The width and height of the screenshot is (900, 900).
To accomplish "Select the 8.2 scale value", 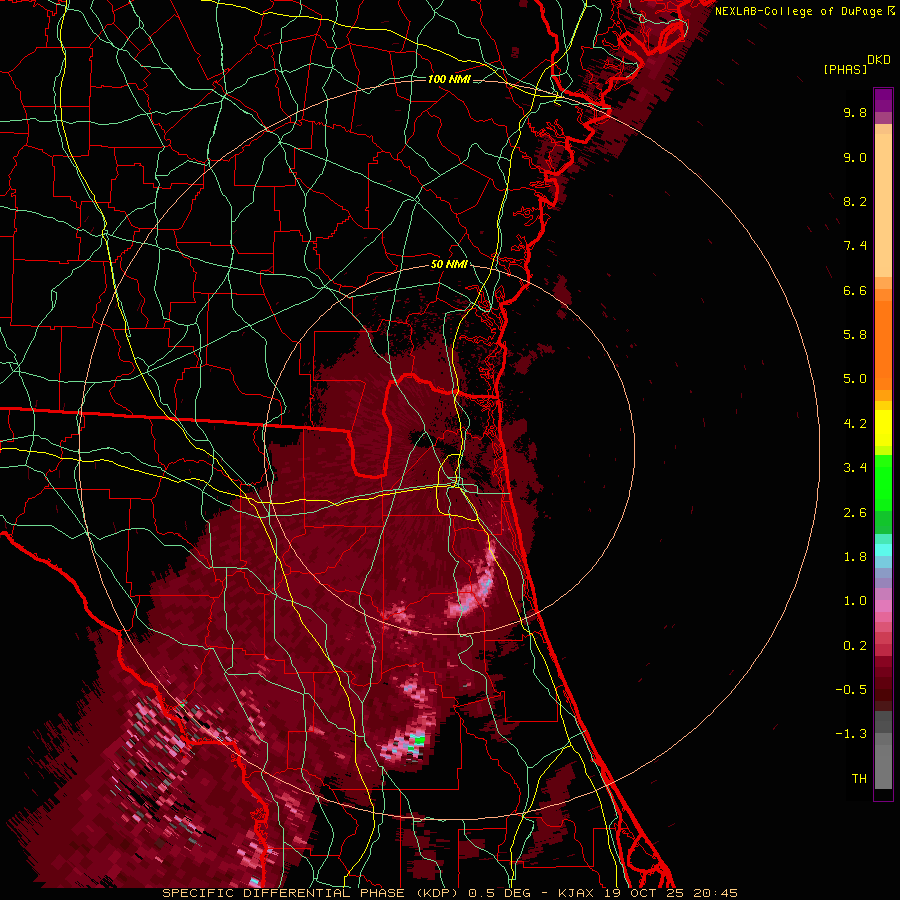I will pyautogui.click(x=855, y=201).
